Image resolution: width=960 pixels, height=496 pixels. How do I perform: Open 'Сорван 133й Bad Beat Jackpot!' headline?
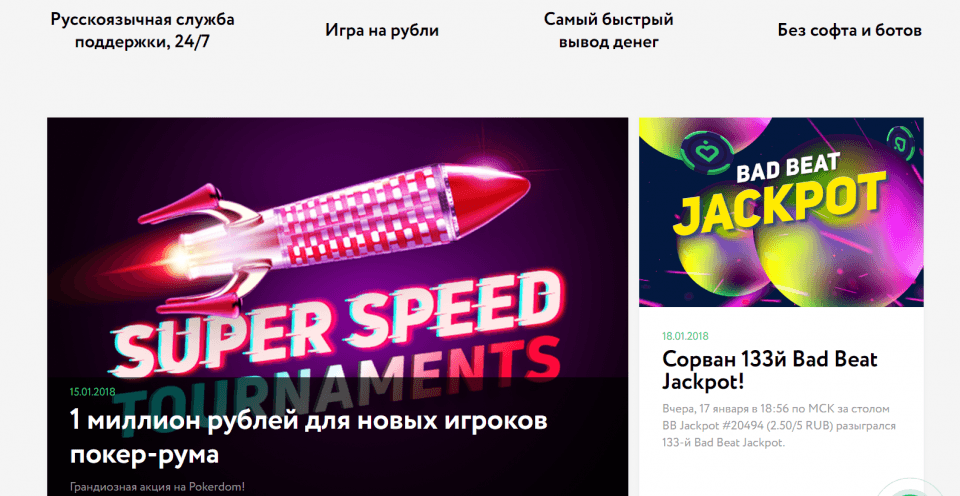coord(770,370)
